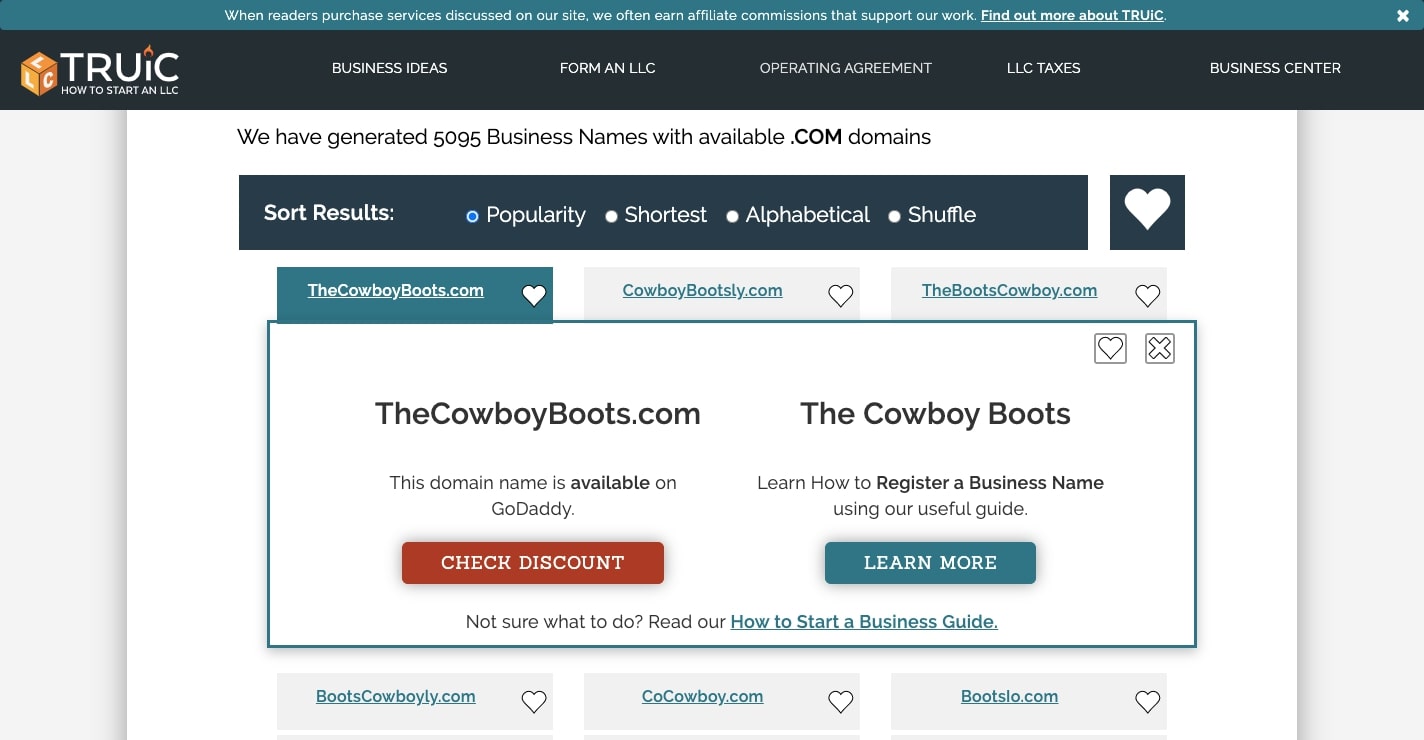The image size is (1424, 740).
Task: Unfavorite TheCowboyBoots.com heart icon
Action: pyautogui.click(x=534, y=295)
